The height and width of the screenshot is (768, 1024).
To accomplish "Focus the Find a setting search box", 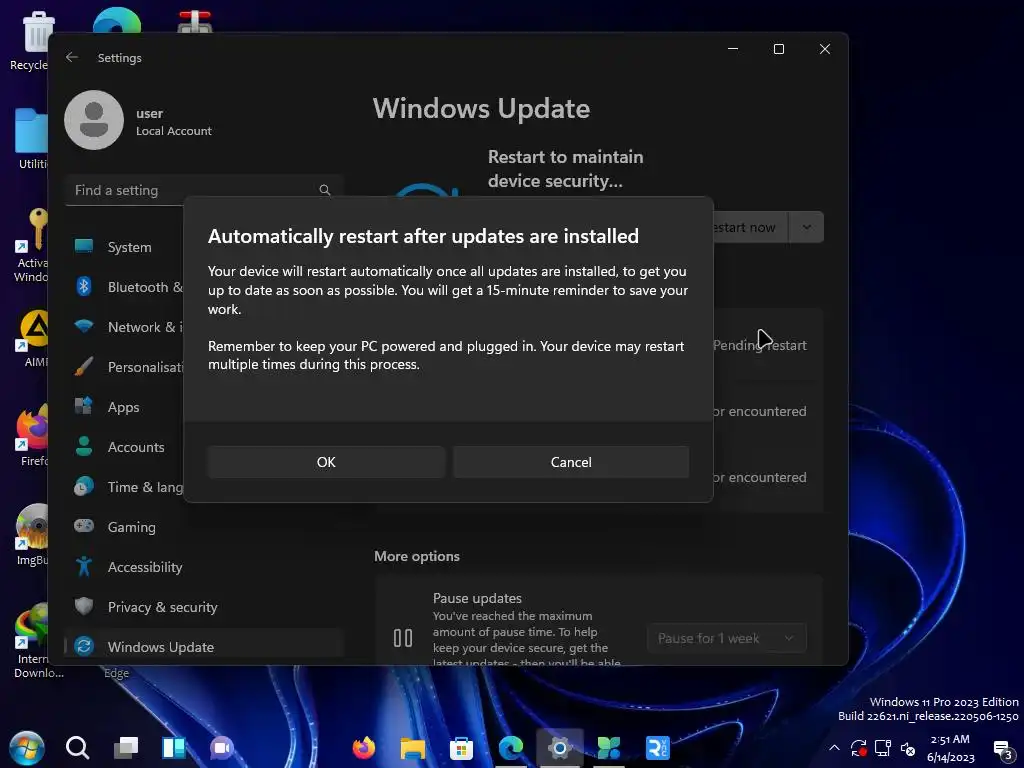I will (204, 190).
